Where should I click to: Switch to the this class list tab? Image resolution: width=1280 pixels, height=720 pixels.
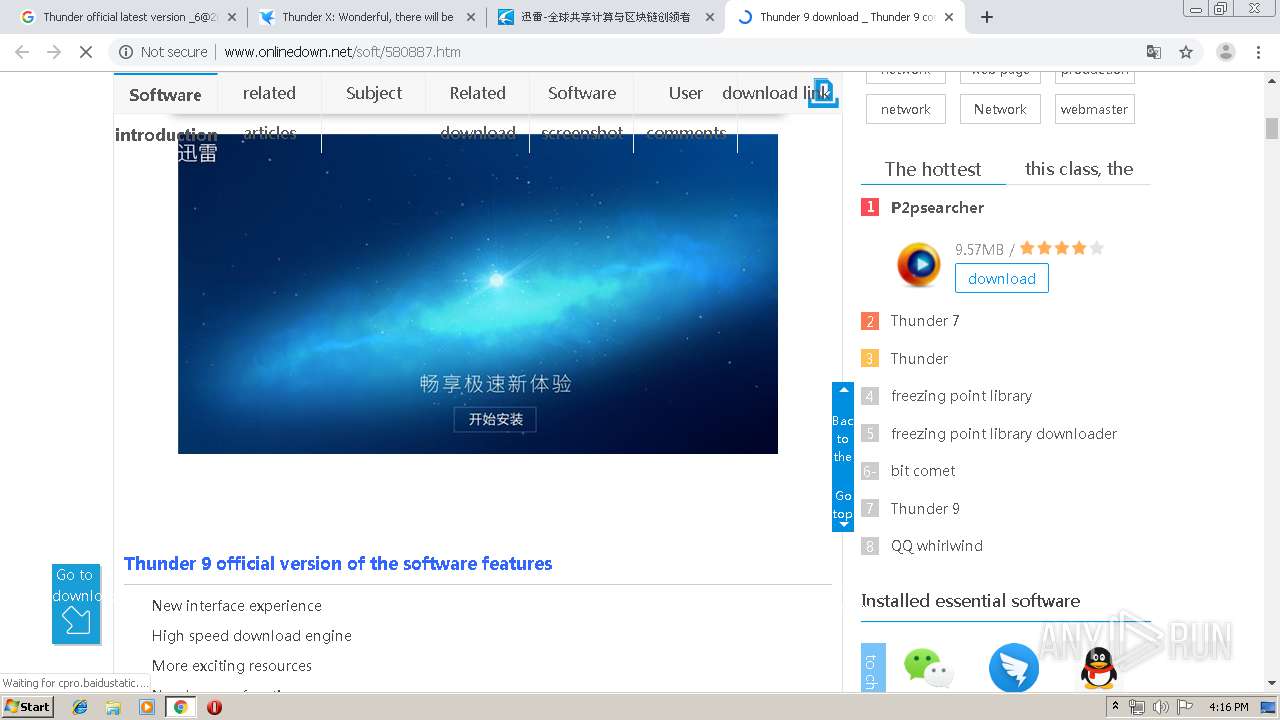pos(1079,169)
